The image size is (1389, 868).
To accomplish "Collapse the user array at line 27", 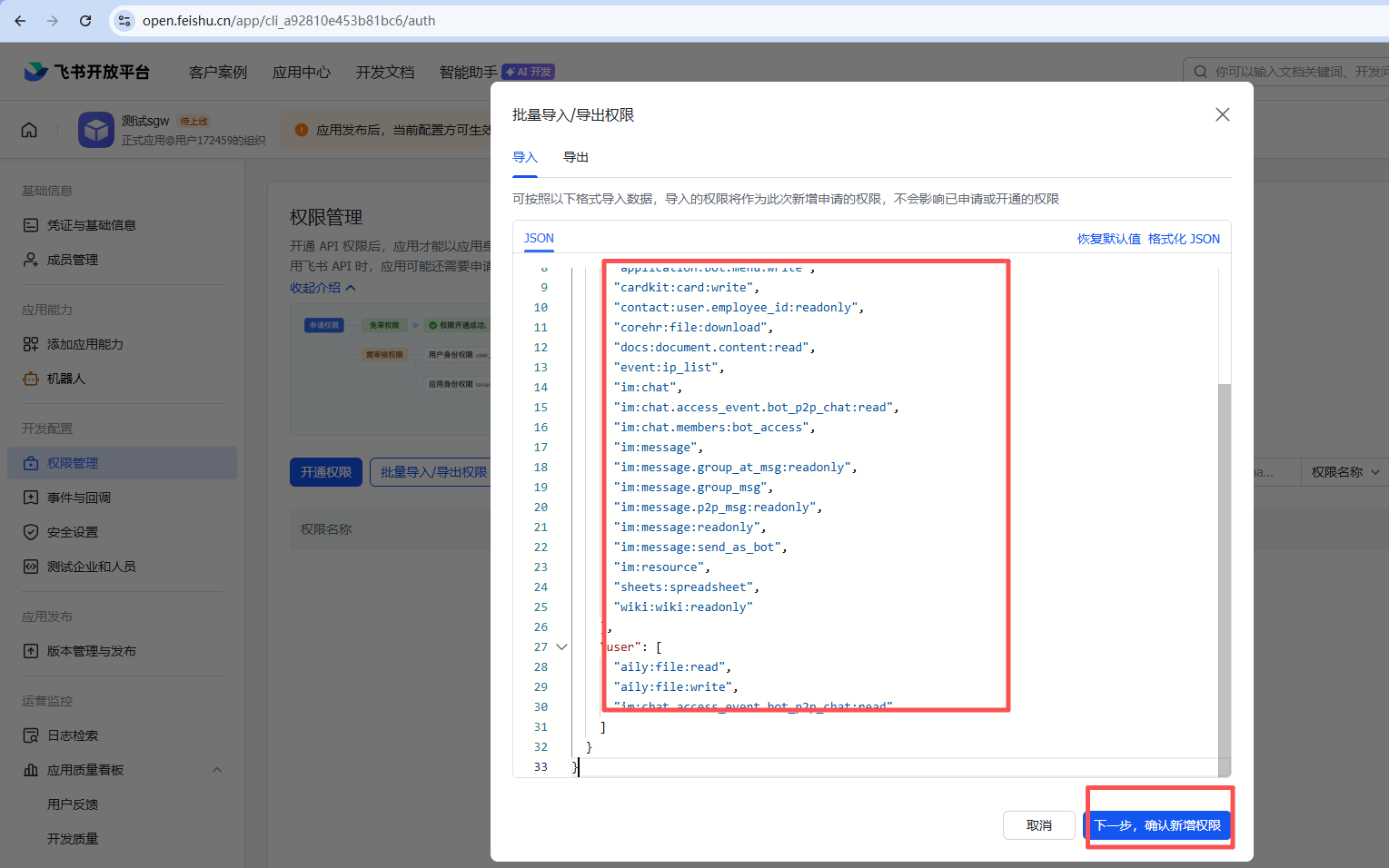I will tap(561, 646).
